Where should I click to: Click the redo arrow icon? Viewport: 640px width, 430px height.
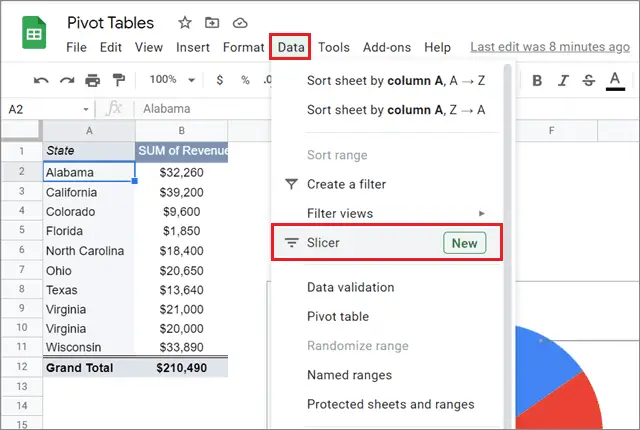tap(67, 80)
